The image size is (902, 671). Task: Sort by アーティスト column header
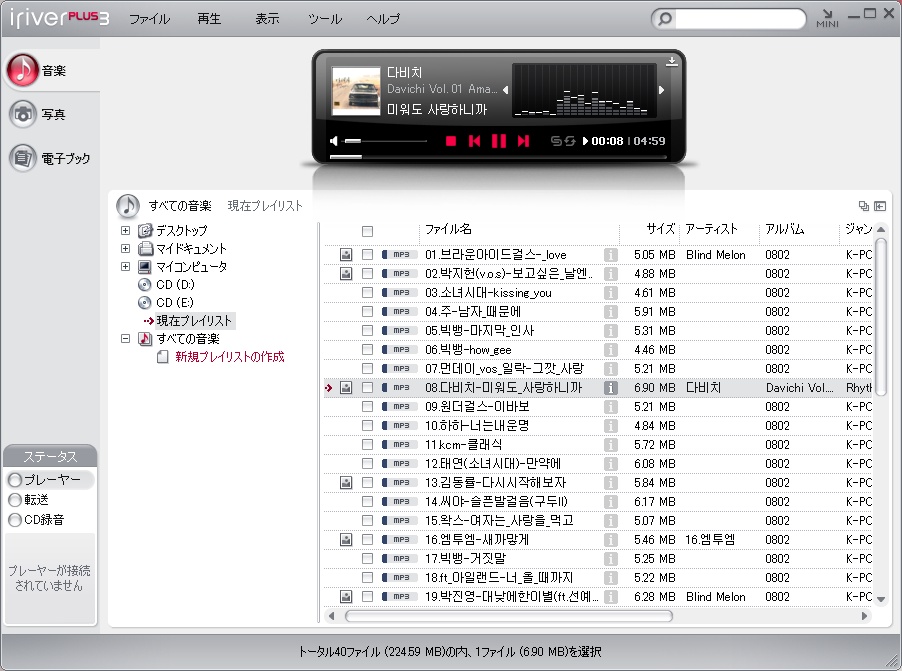(712, 229)
